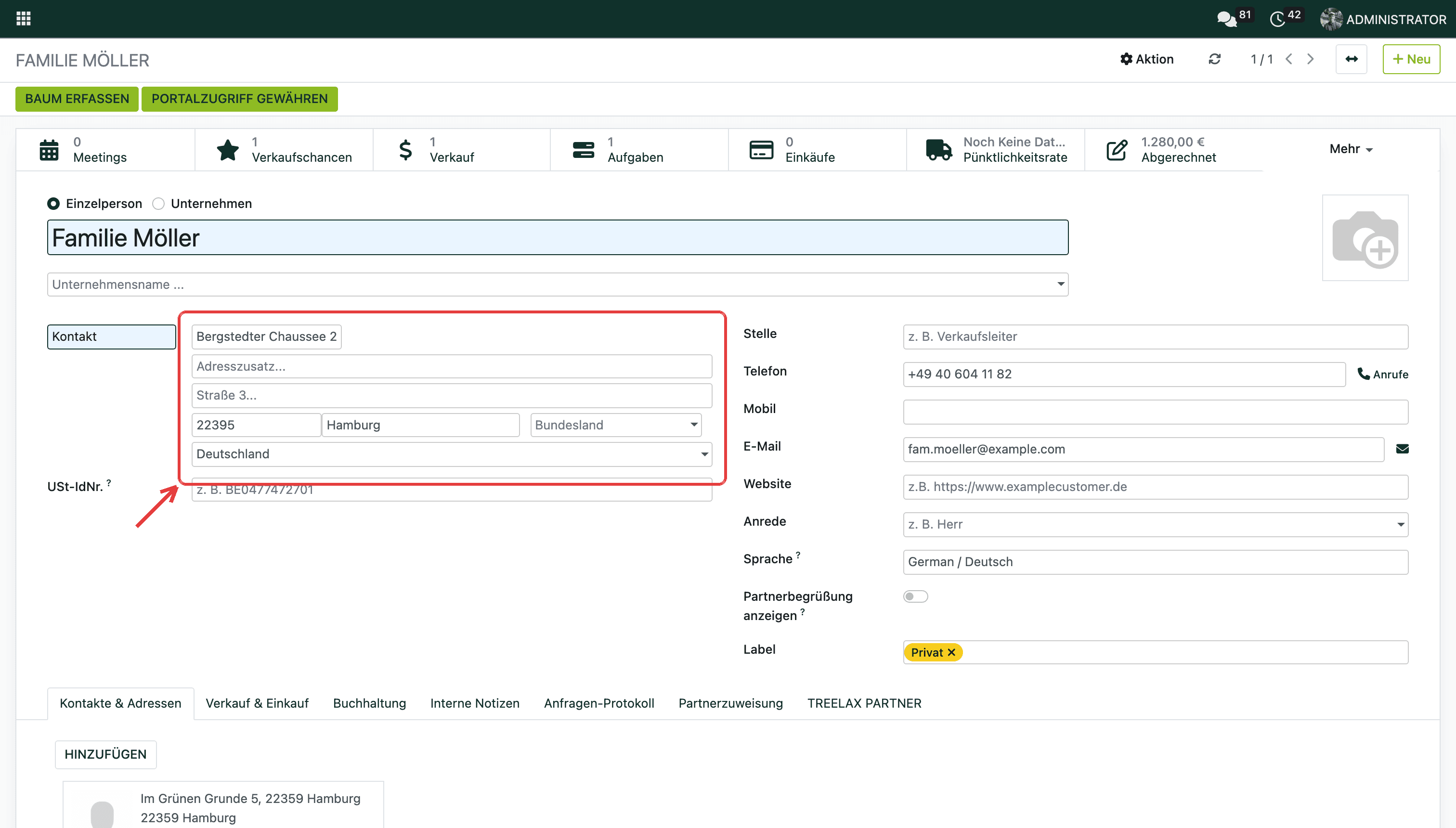Toggle Partnerbegrüßung anzeigen switch

pos(915,596)
